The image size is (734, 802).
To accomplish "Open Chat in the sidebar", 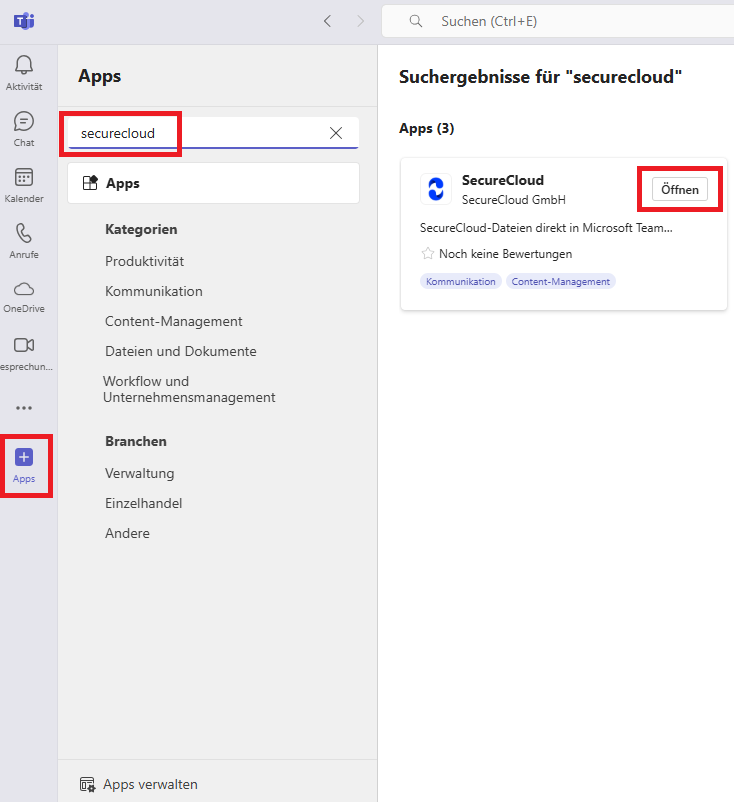I will (x=24, y=129).
